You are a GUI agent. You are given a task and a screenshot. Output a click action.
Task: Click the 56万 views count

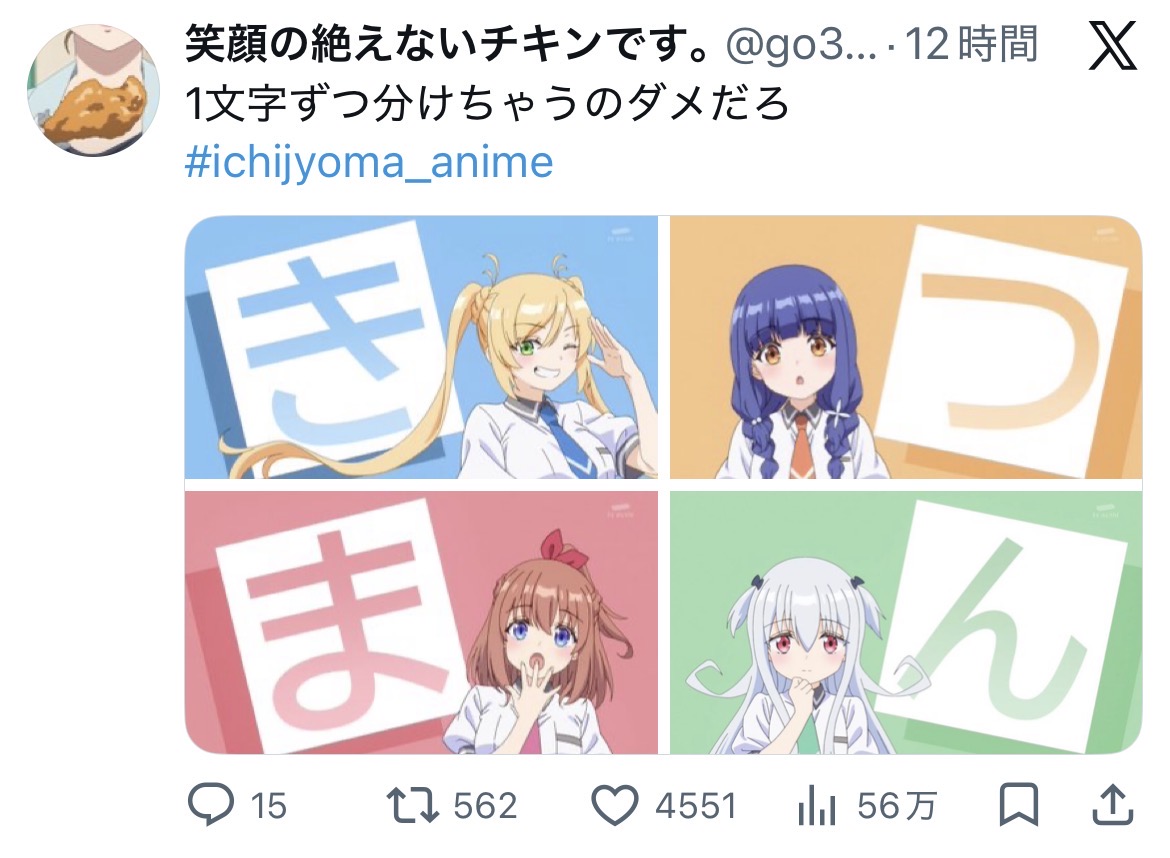[x=896, y=806]
